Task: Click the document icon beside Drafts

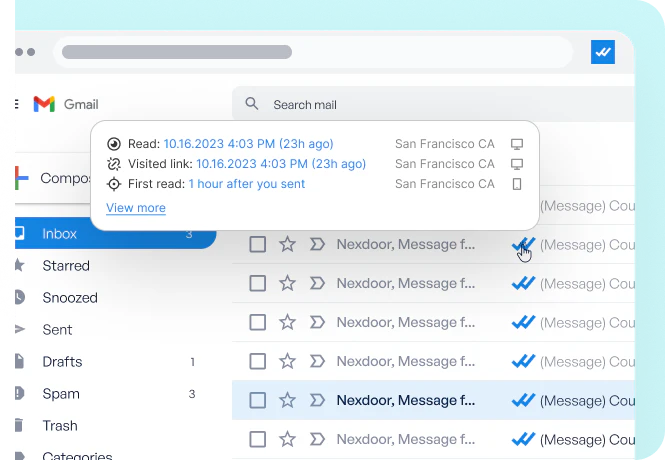Action: pyautogui.click(x=19, y=361)
